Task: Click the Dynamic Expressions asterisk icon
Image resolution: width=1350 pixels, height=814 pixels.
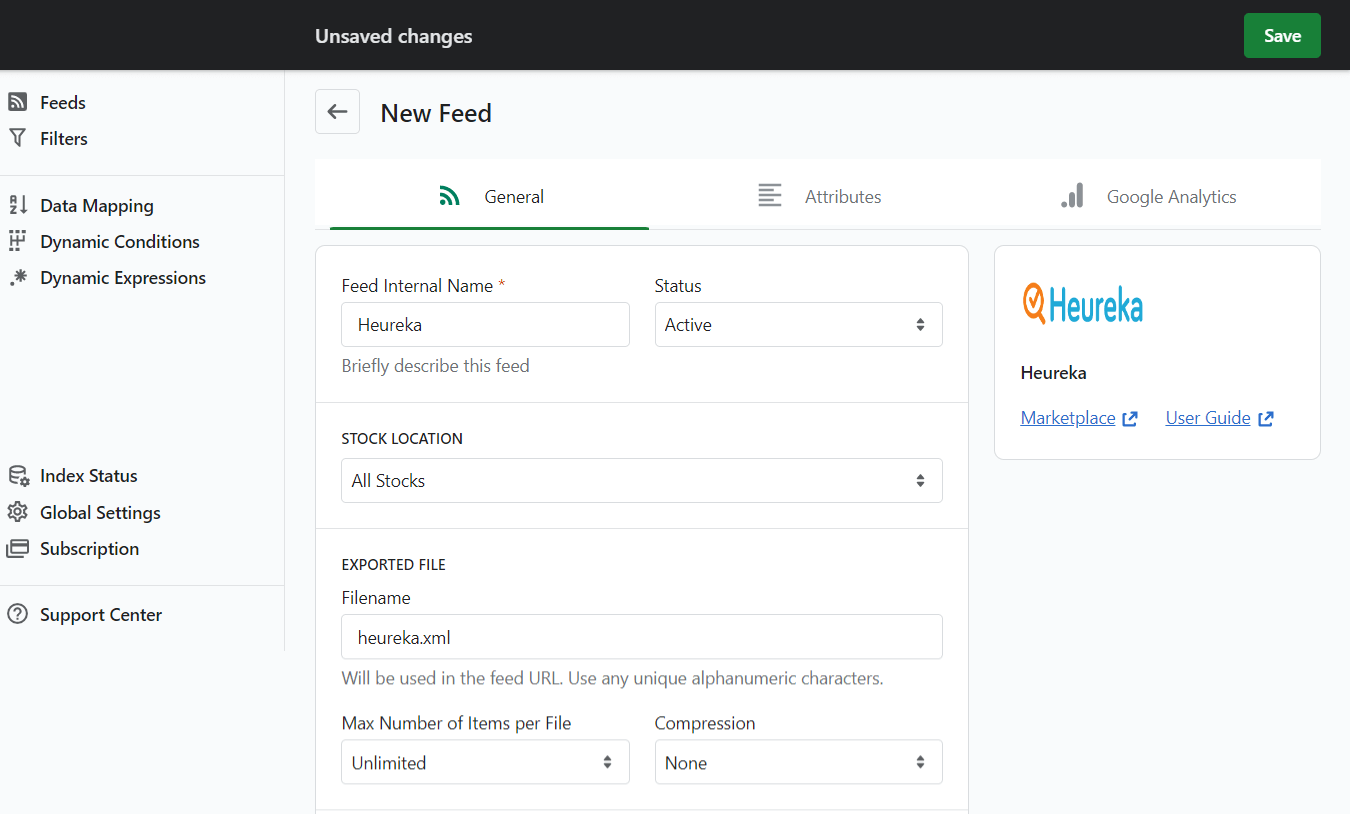Action: click(x=17, y=278)
